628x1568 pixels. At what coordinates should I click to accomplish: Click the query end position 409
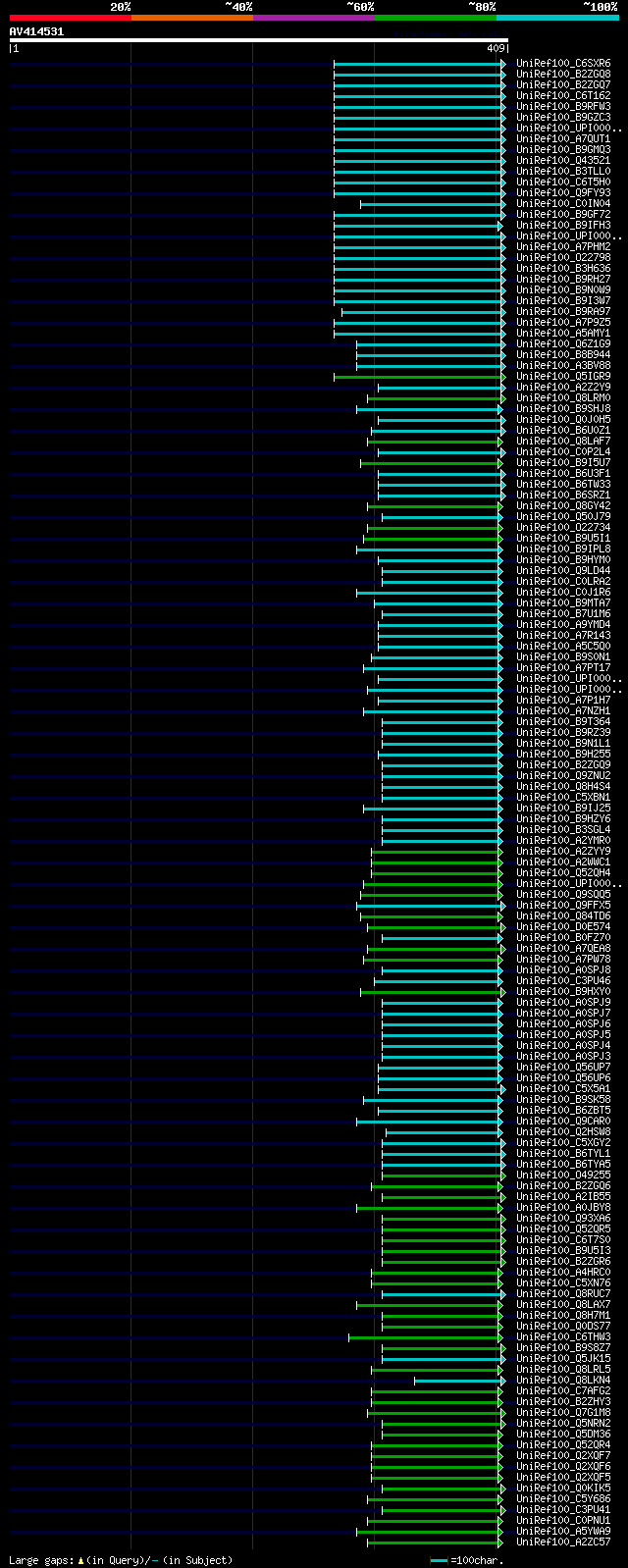[x=496, y=48]
